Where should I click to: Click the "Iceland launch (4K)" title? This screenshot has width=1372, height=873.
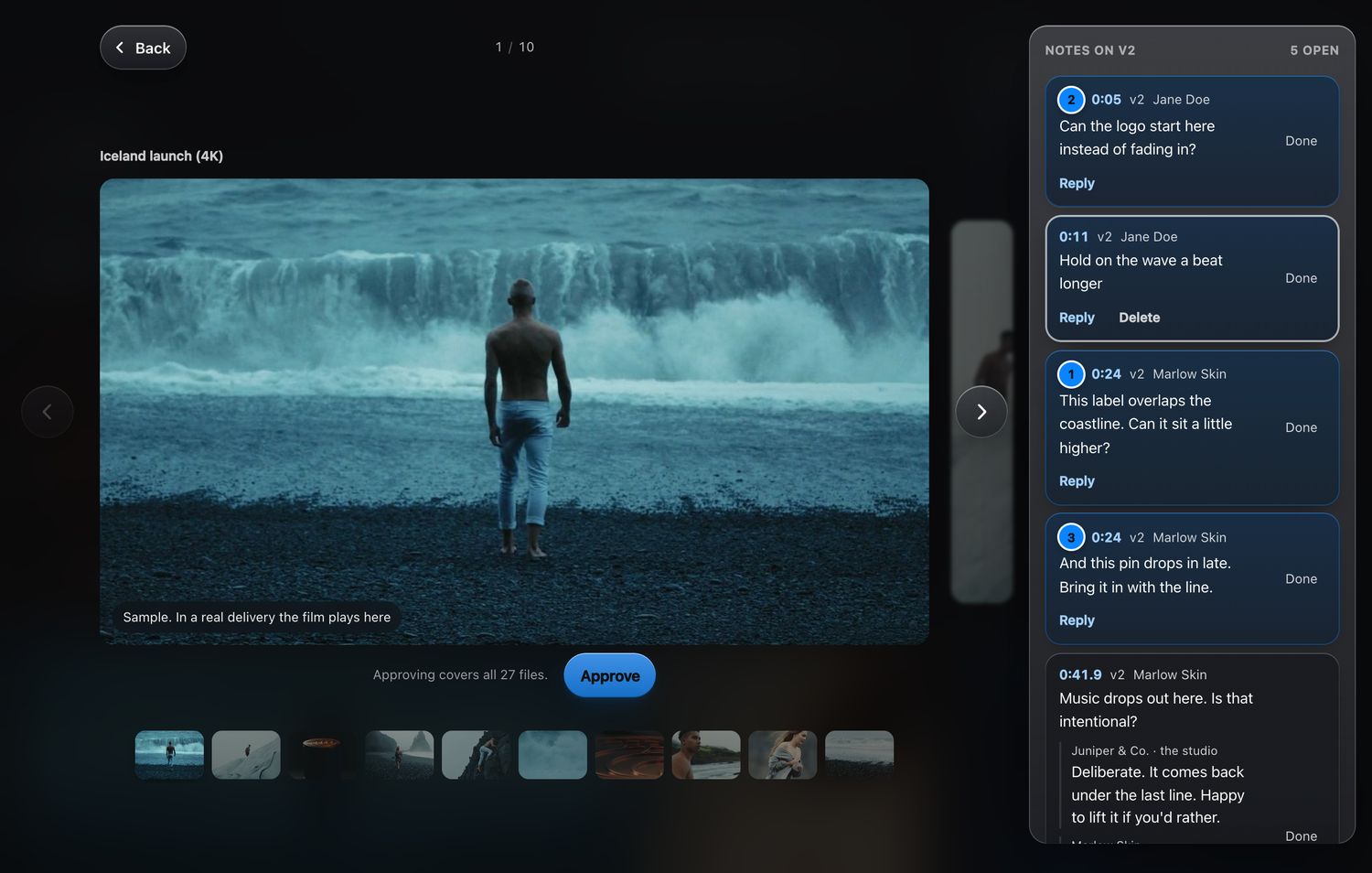click(x=161, y=156)
